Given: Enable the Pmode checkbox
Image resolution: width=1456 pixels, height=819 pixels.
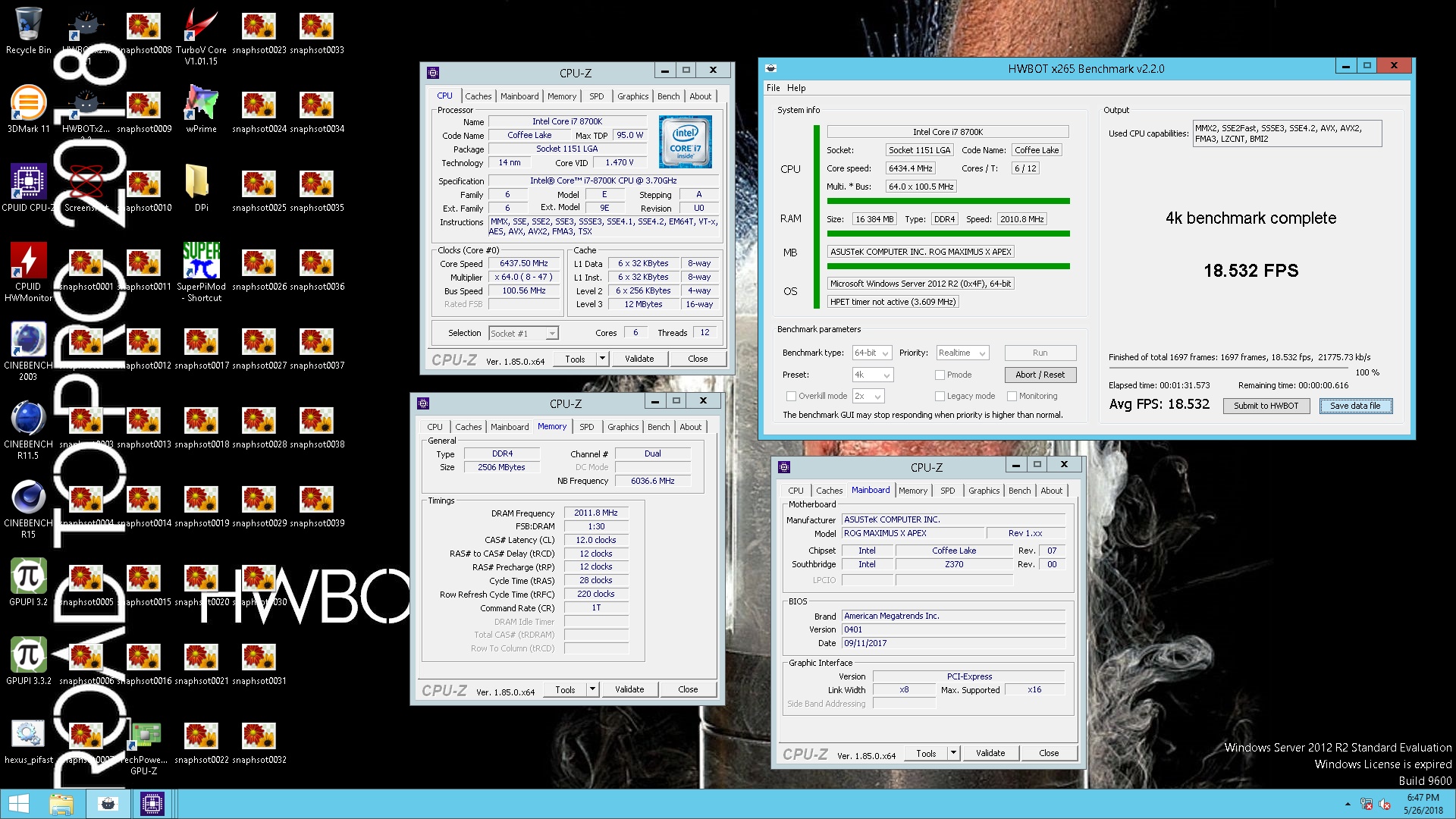Looking at the screenshot, I should coord(940,375).
